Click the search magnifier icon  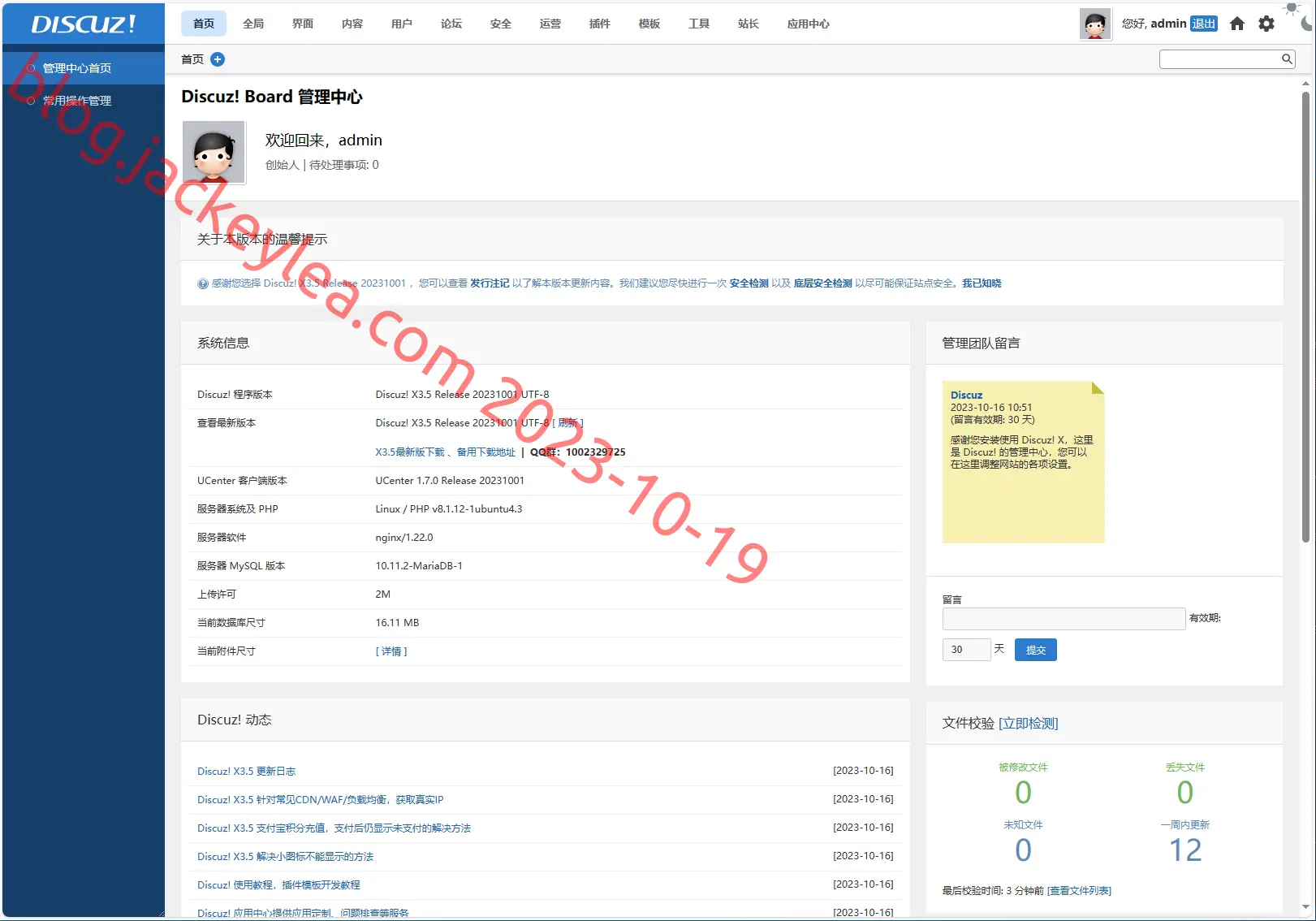click(1287, 58)
